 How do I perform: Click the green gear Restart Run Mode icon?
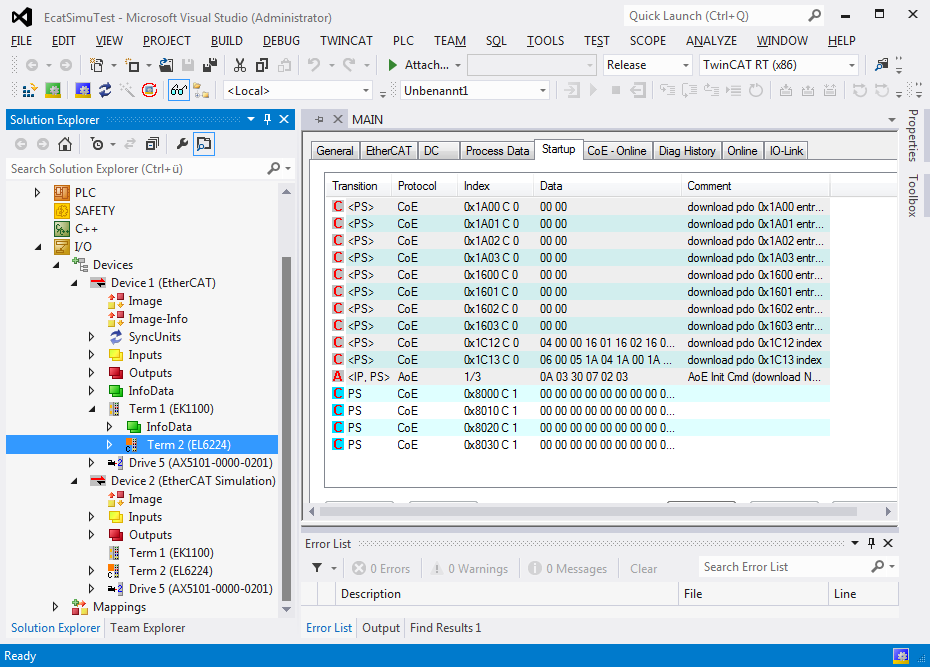point(53,91)
